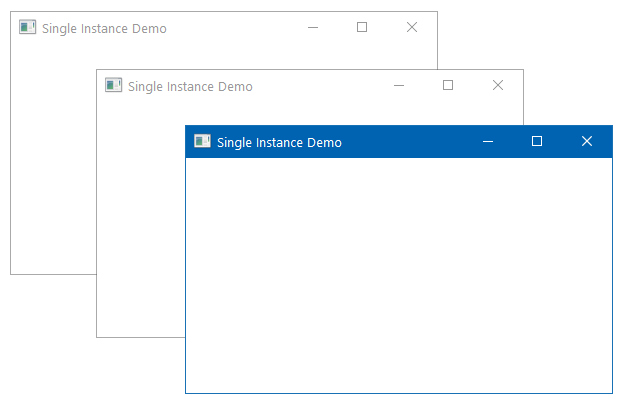623x404 pixels.
Task: Close the active blue-titled Single Instance Demo window
Action: tap(587, 141)
